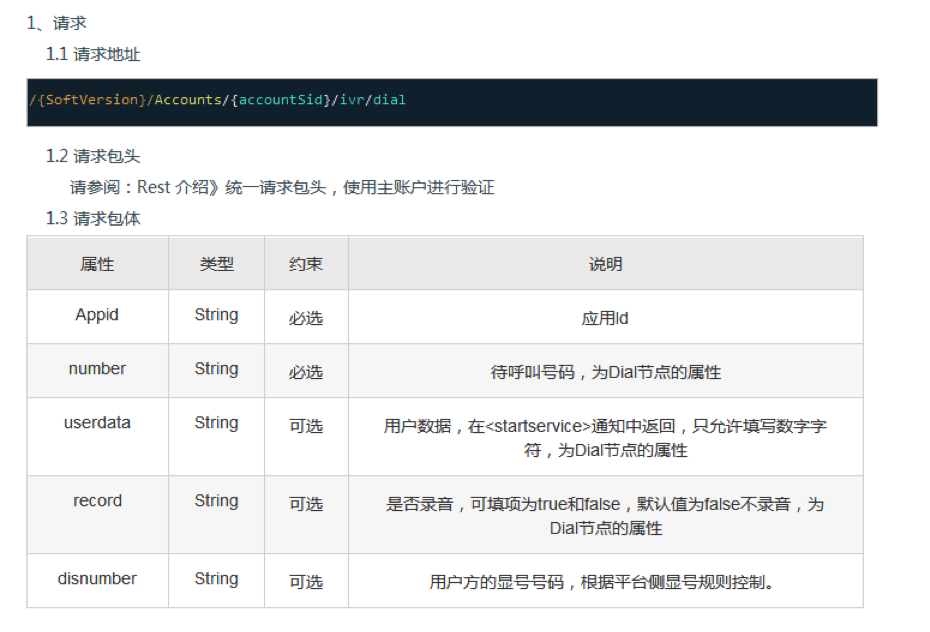Click the /ivr/dial URL code block
The image size is (930, 632).
click(x=452, y=103)
